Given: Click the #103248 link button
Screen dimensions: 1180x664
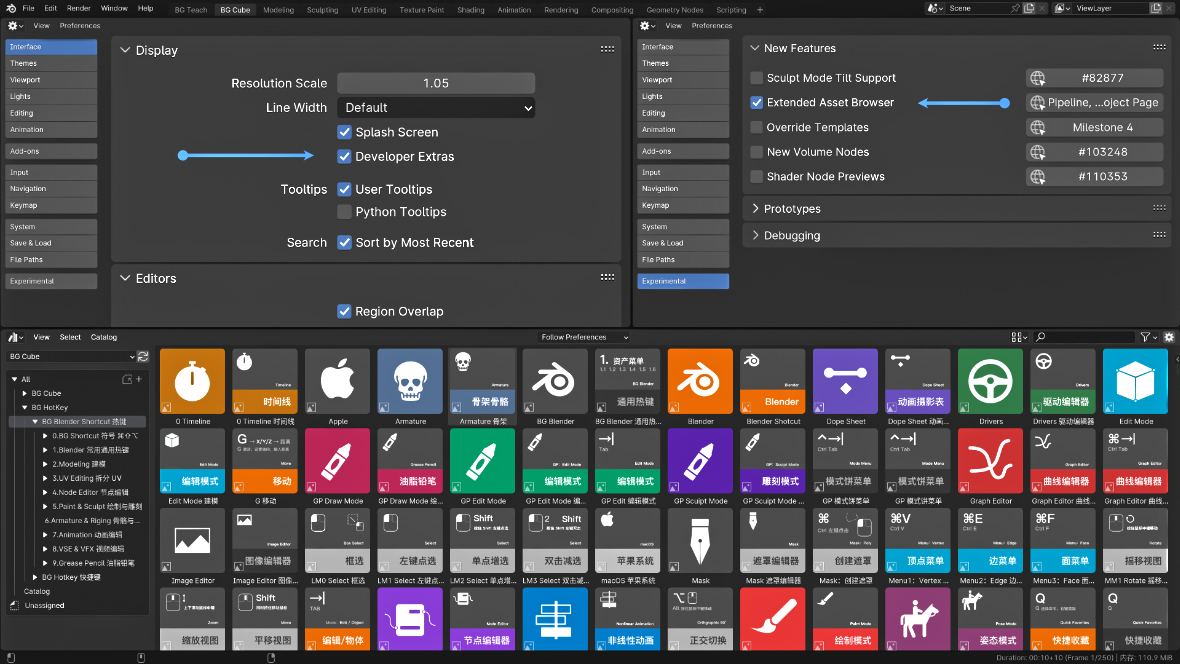Looking at the screenshot, I should [x=1095, y=152].
